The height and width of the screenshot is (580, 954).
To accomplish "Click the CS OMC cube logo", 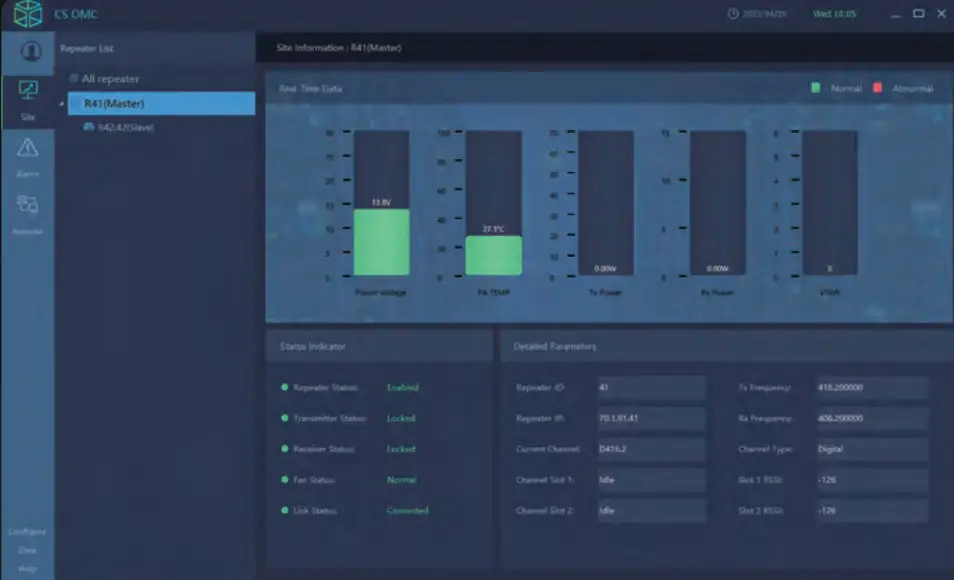I will click(28, 13).
